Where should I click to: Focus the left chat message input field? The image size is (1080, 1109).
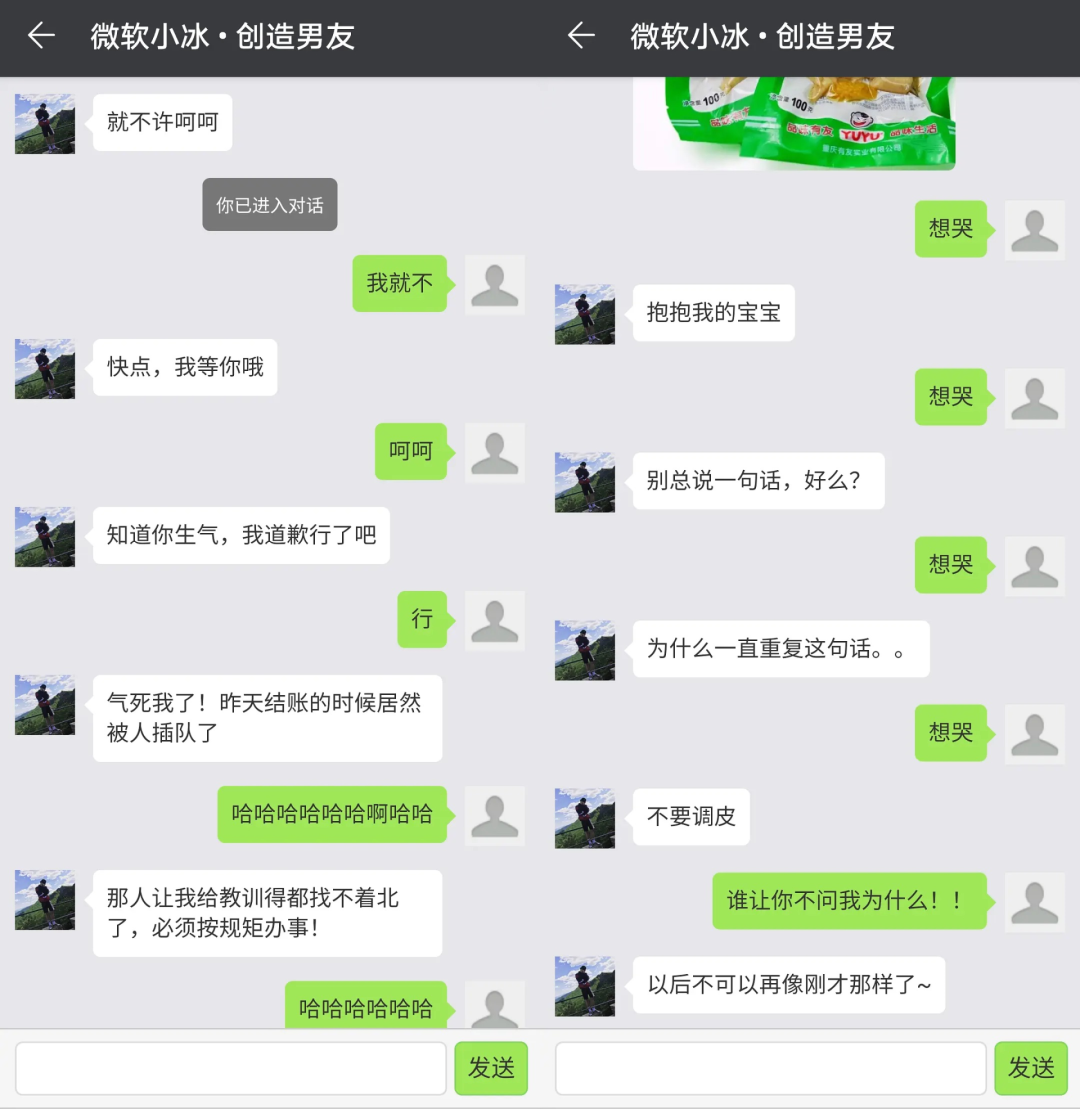231,1068
